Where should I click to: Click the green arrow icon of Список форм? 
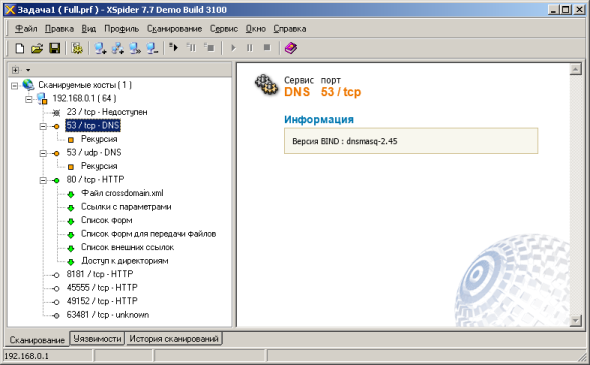click(x=71, y=221)
